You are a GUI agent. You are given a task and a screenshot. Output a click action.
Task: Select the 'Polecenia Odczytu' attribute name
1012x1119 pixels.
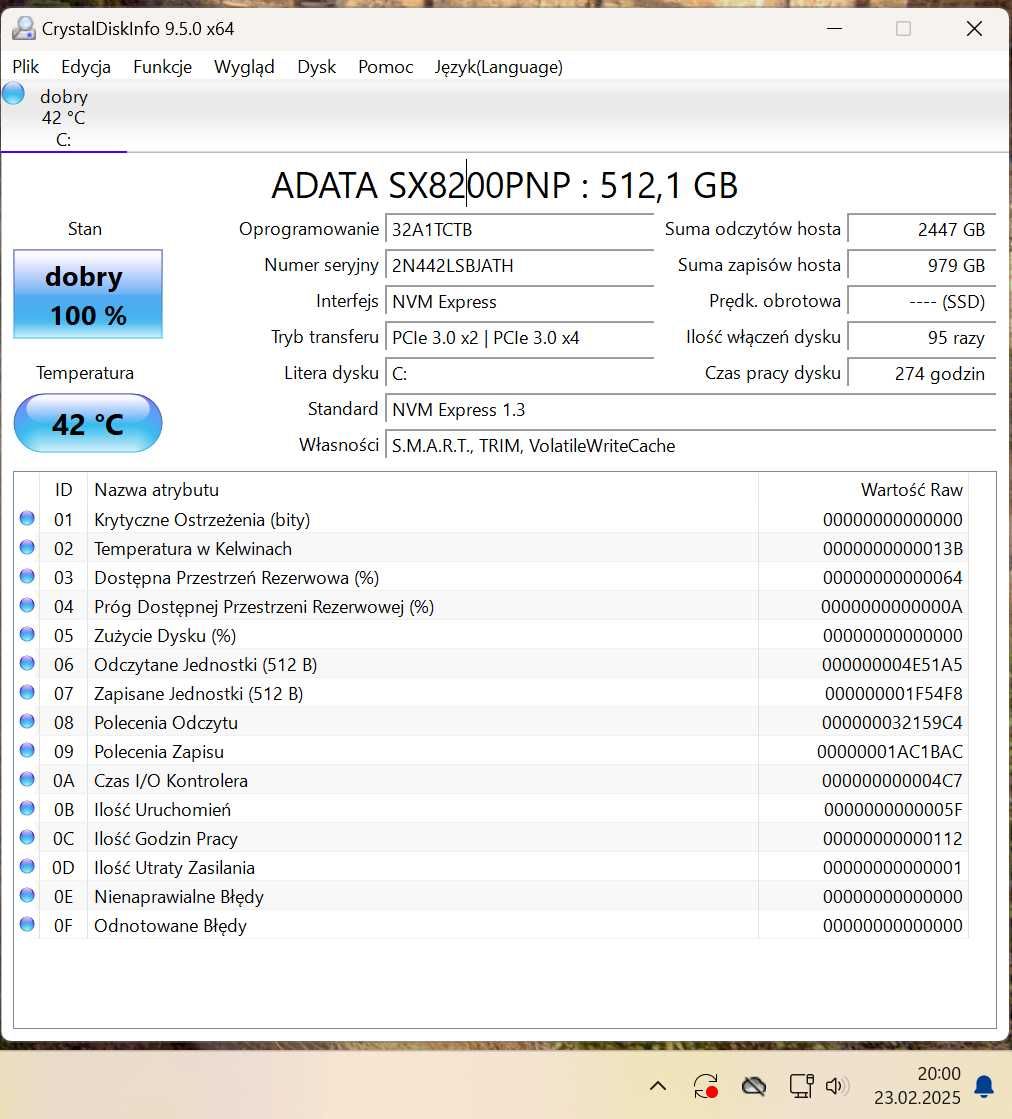pyautogui.click(x=166, y=723)
